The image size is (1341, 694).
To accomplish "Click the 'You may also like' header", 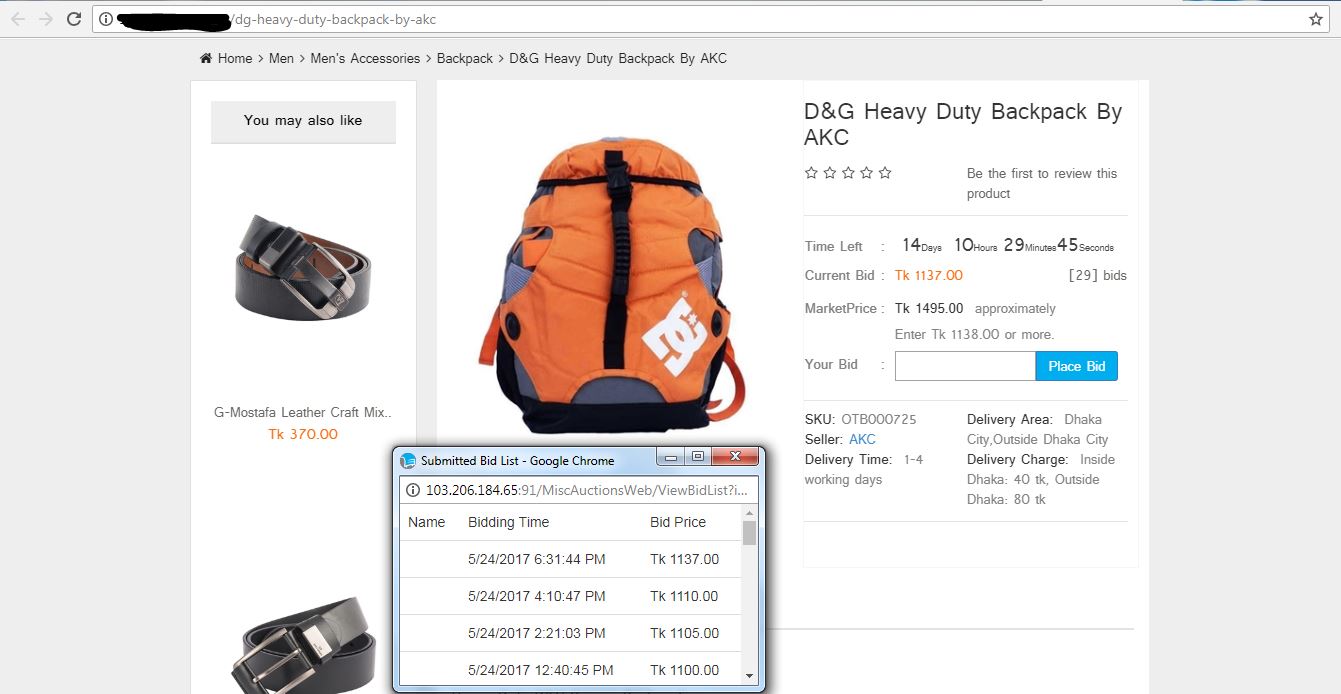I will tap(303, 121).
